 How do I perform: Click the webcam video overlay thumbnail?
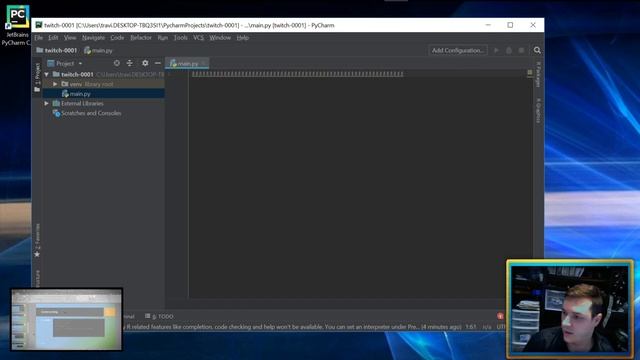(570, 309)
